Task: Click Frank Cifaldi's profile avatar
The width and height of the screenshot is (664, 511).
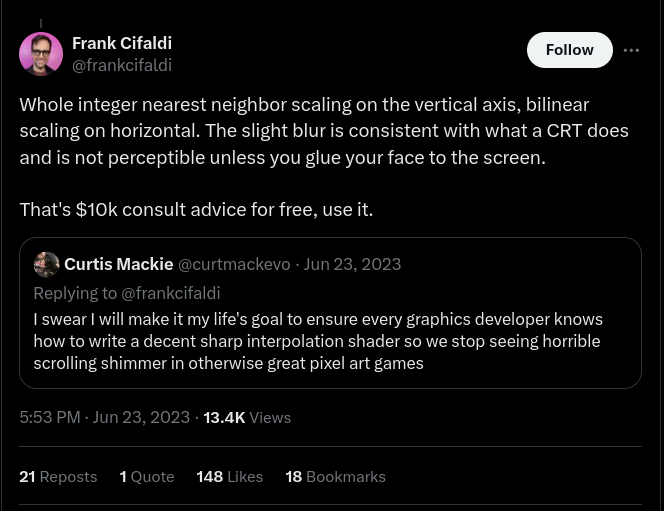Action: (41, 54)
